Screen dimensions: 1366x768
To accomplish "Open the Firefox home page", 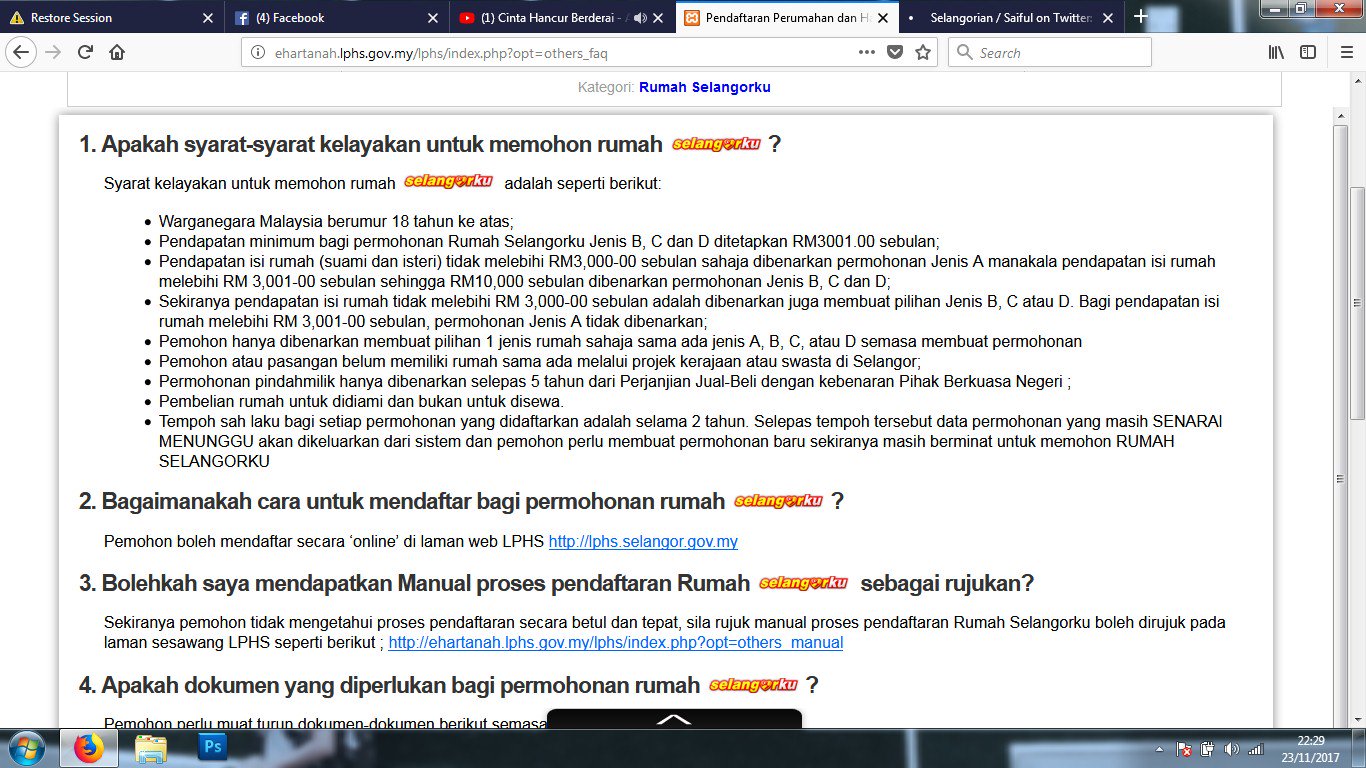I will tap(117, 52).
